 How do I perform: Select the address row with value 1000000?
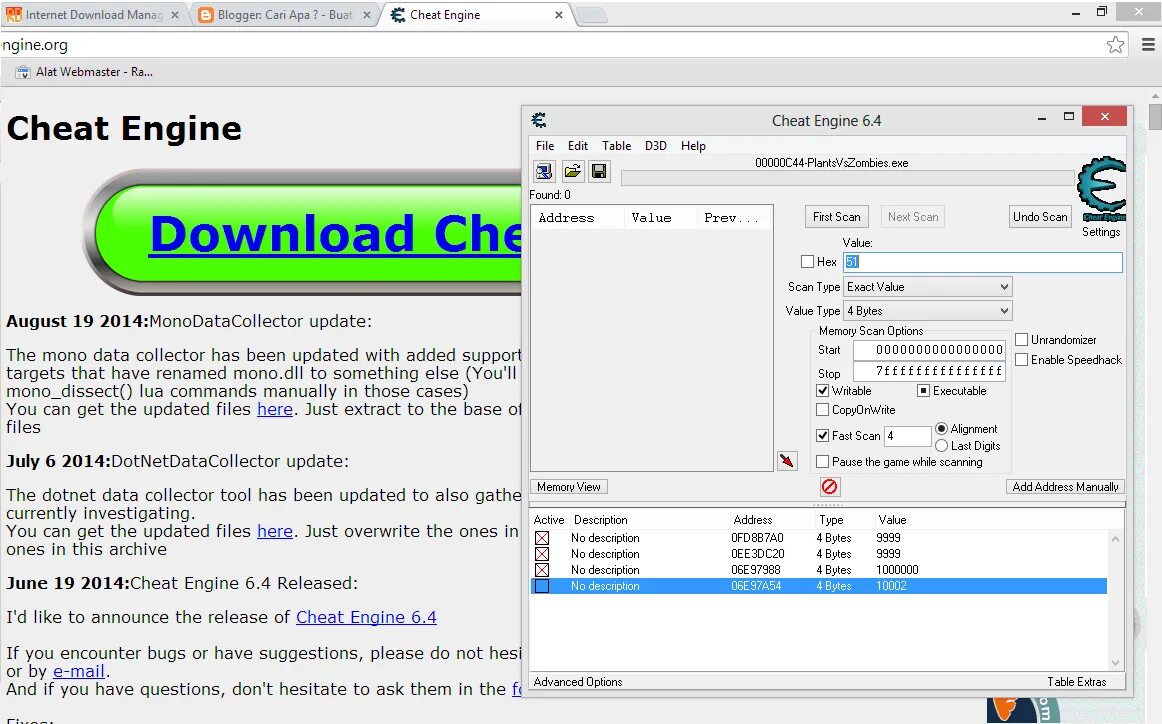[x=819, y=570]
